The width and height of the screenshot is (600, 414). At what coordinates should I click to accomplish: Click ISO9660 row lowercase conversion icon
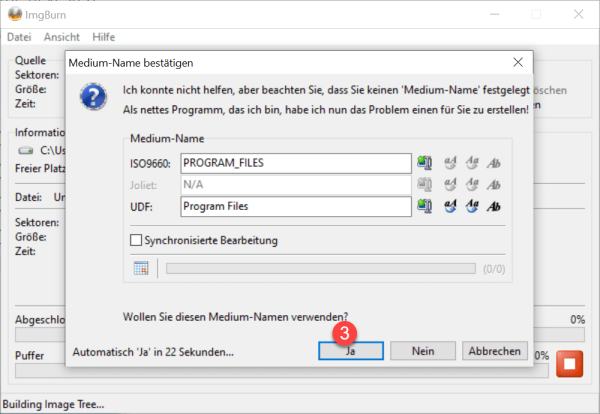point(450,163)
